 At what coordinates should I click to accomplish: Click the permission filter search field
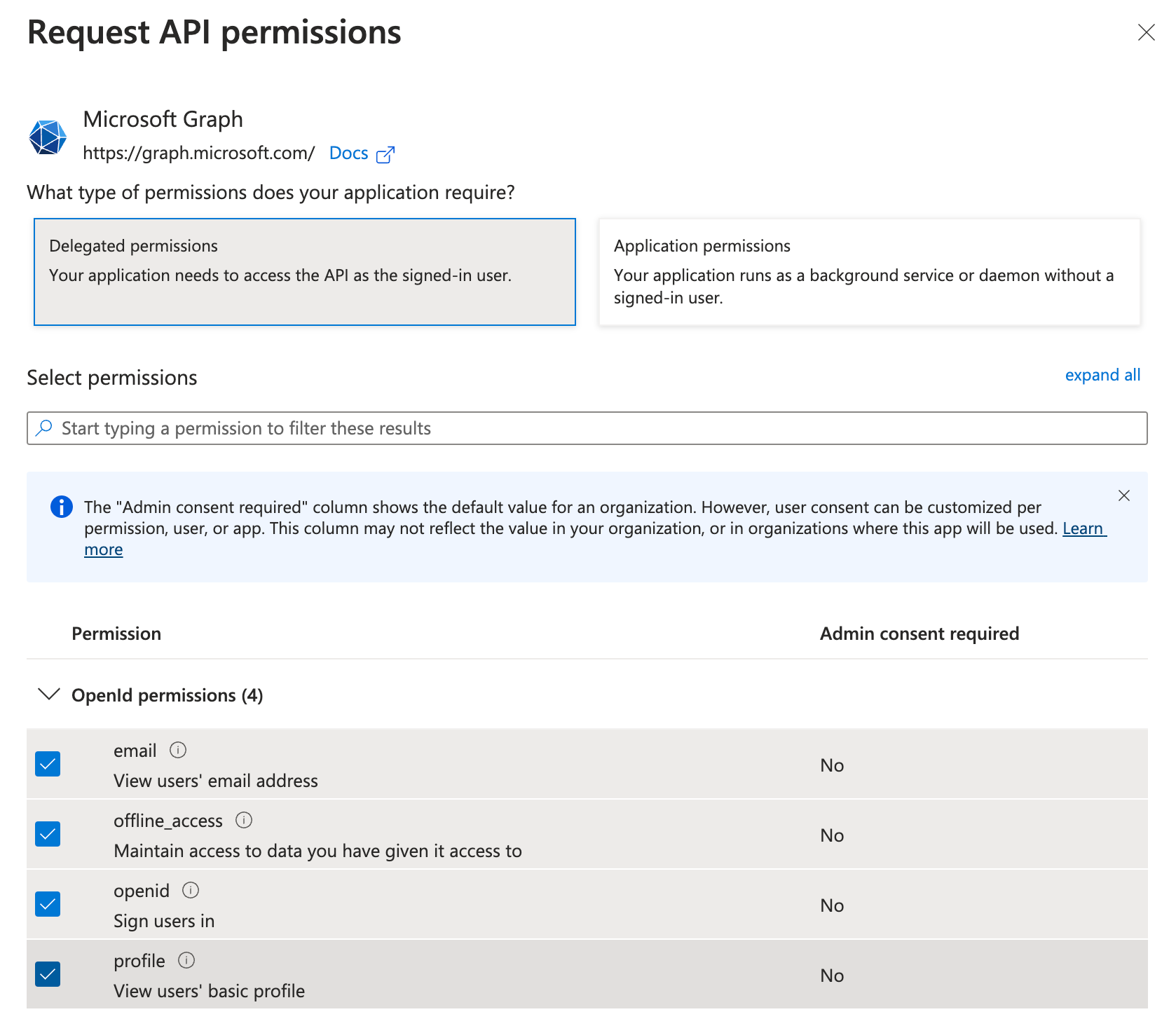pos(491,427)
